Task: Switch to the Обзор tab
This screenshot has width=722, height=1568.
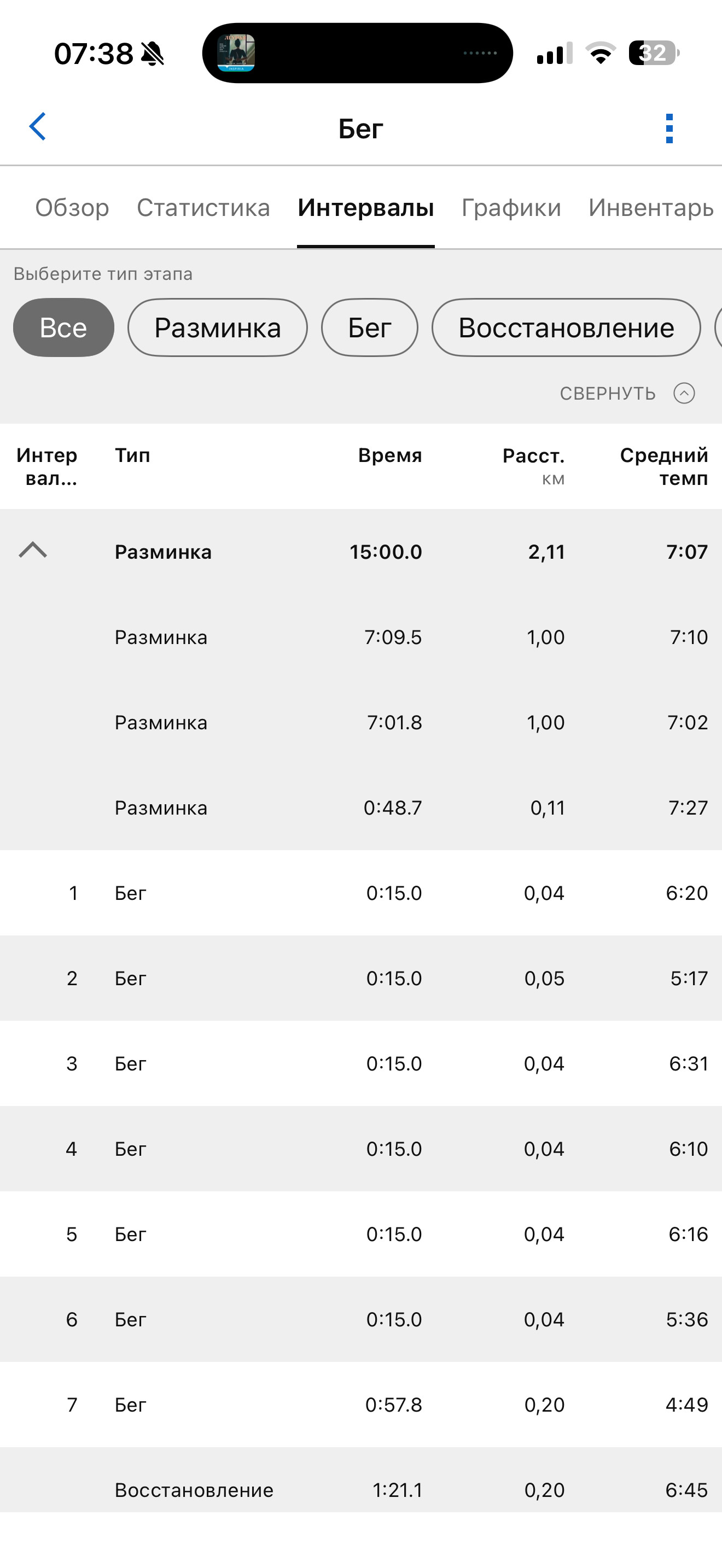Action: [72, 208]
